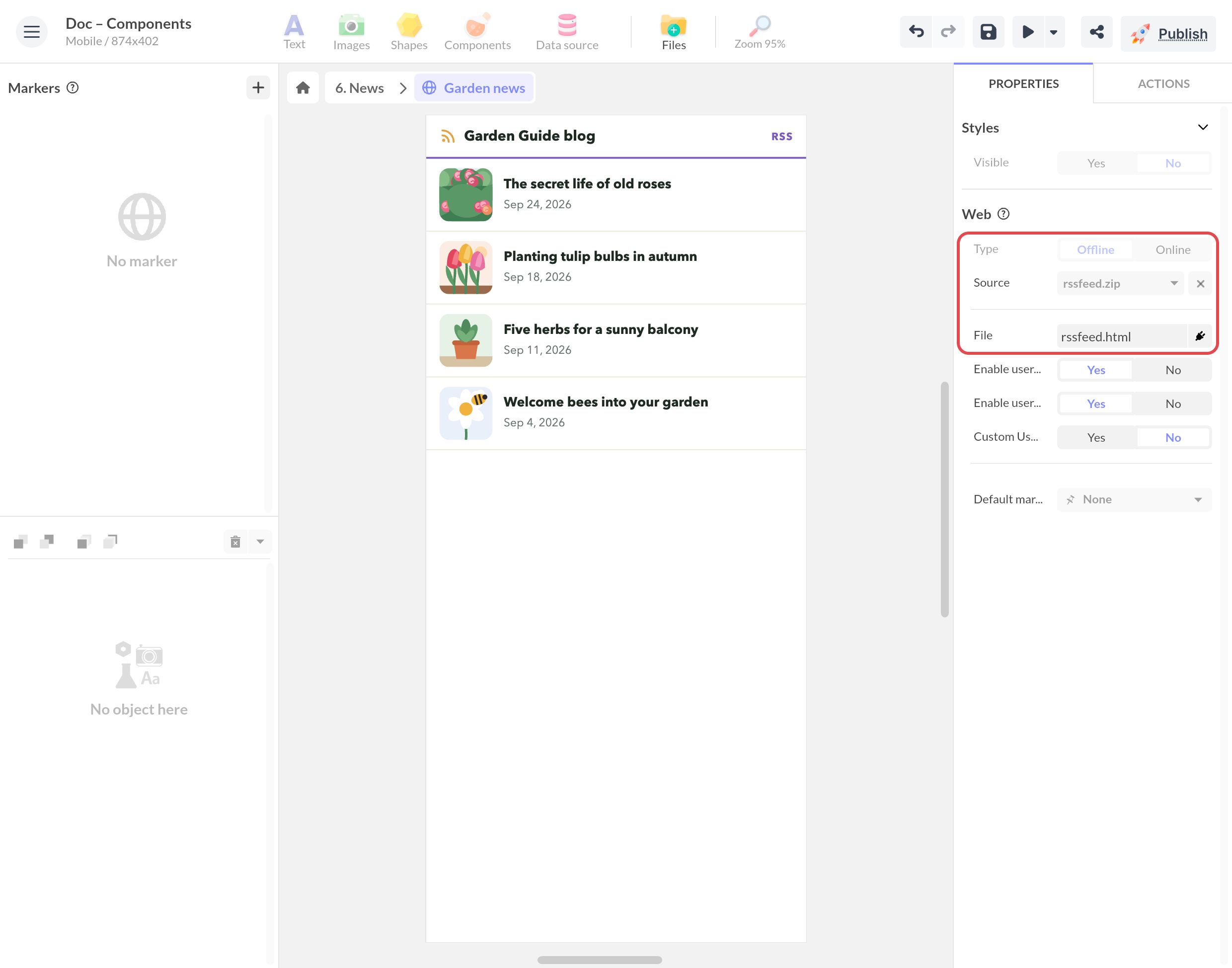Open the play options dropdown arrow
The width and height of the screenshot is (1232, 968).
tap(1054, 32)
